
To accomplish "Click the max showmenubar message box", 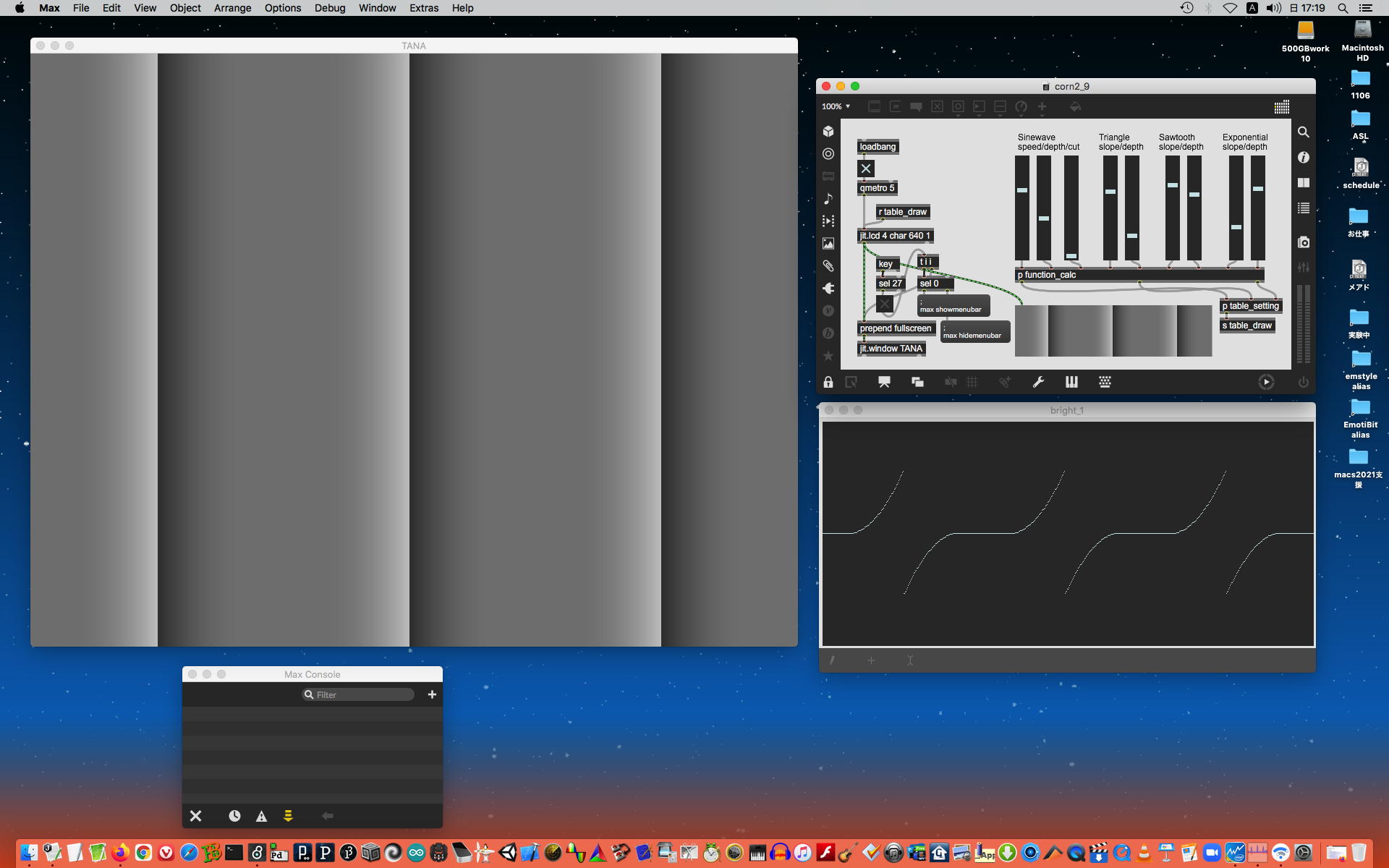I will click(953, 306).
